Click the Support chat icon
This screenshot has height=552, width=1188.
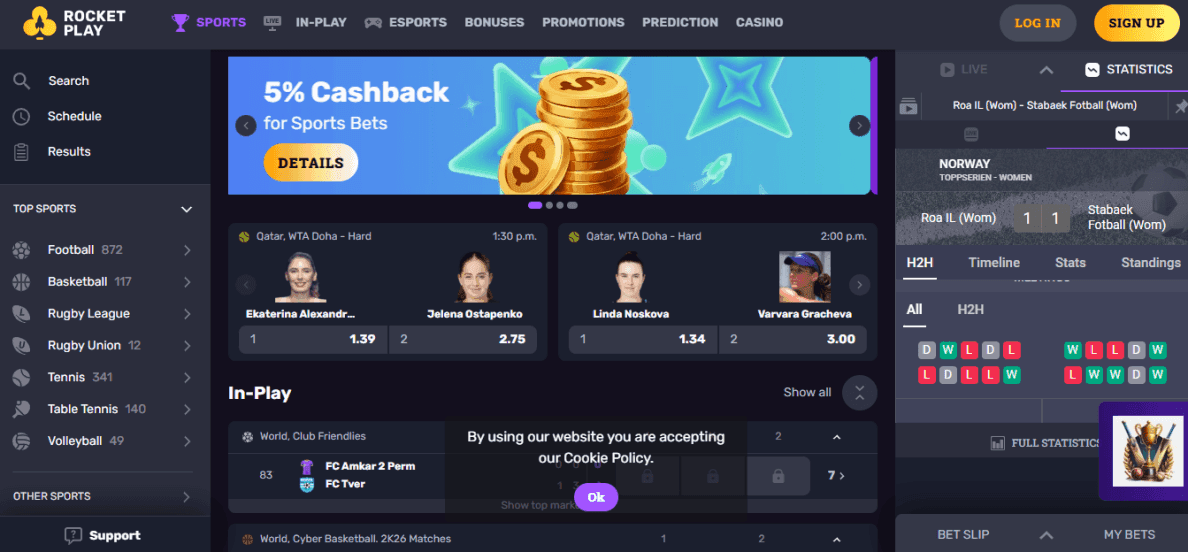[x=73, y=535]
